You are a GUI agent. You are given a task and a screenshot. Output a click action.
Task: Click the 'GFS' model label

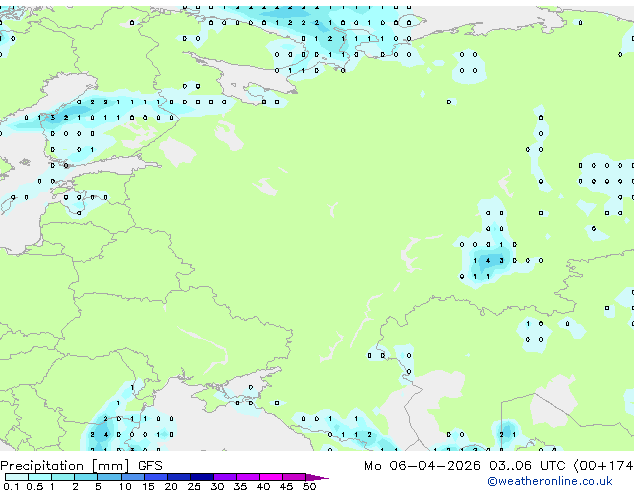click(150, 466)
